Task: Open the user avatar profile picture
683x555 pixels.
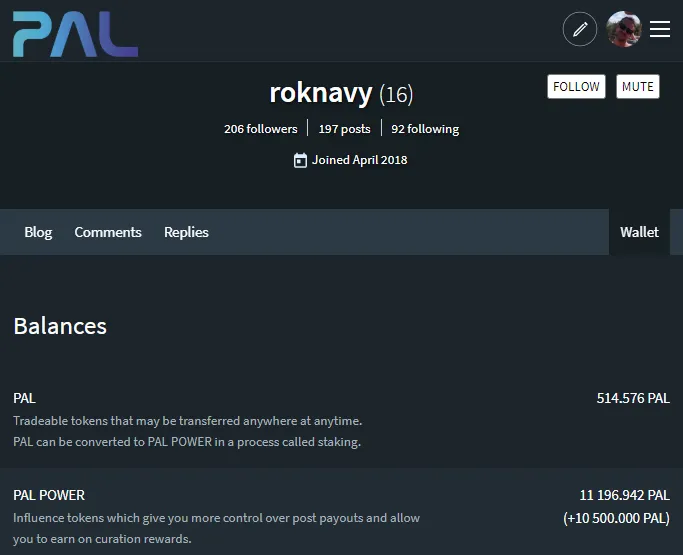Action: pos(624,29)
